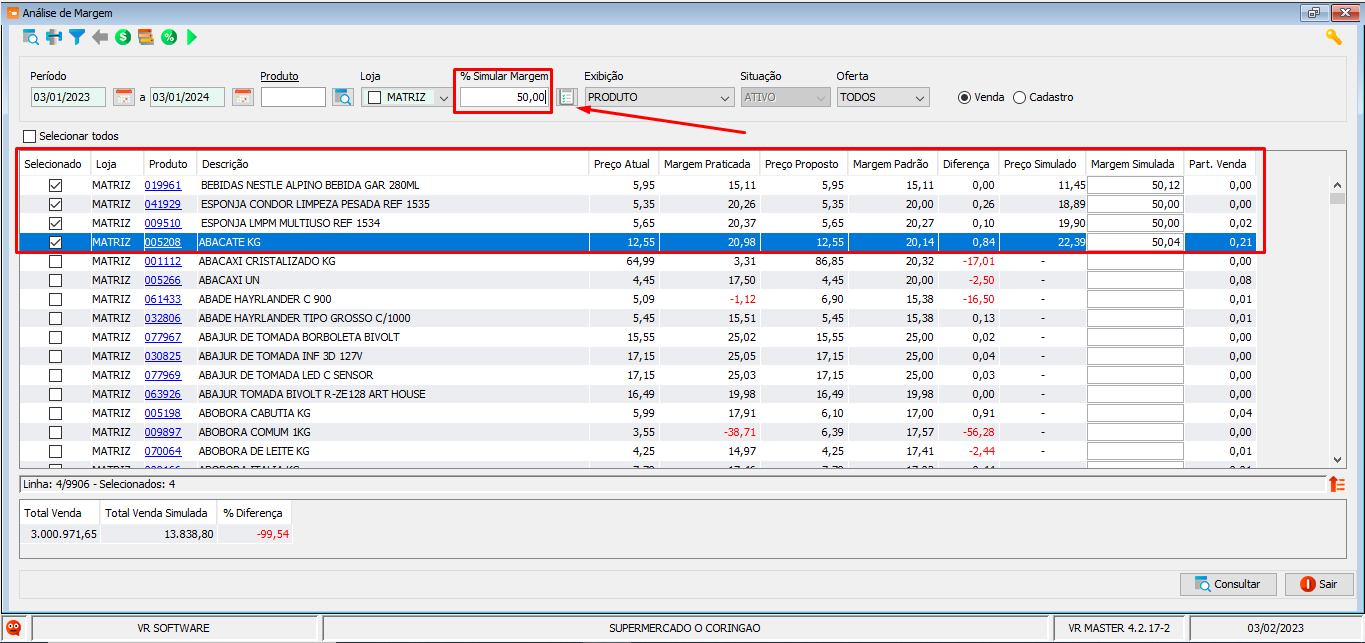This screenshot has width=1365, height=643.
Task: Click the blue filter funnel icon
Action: [x=77, y=37]
